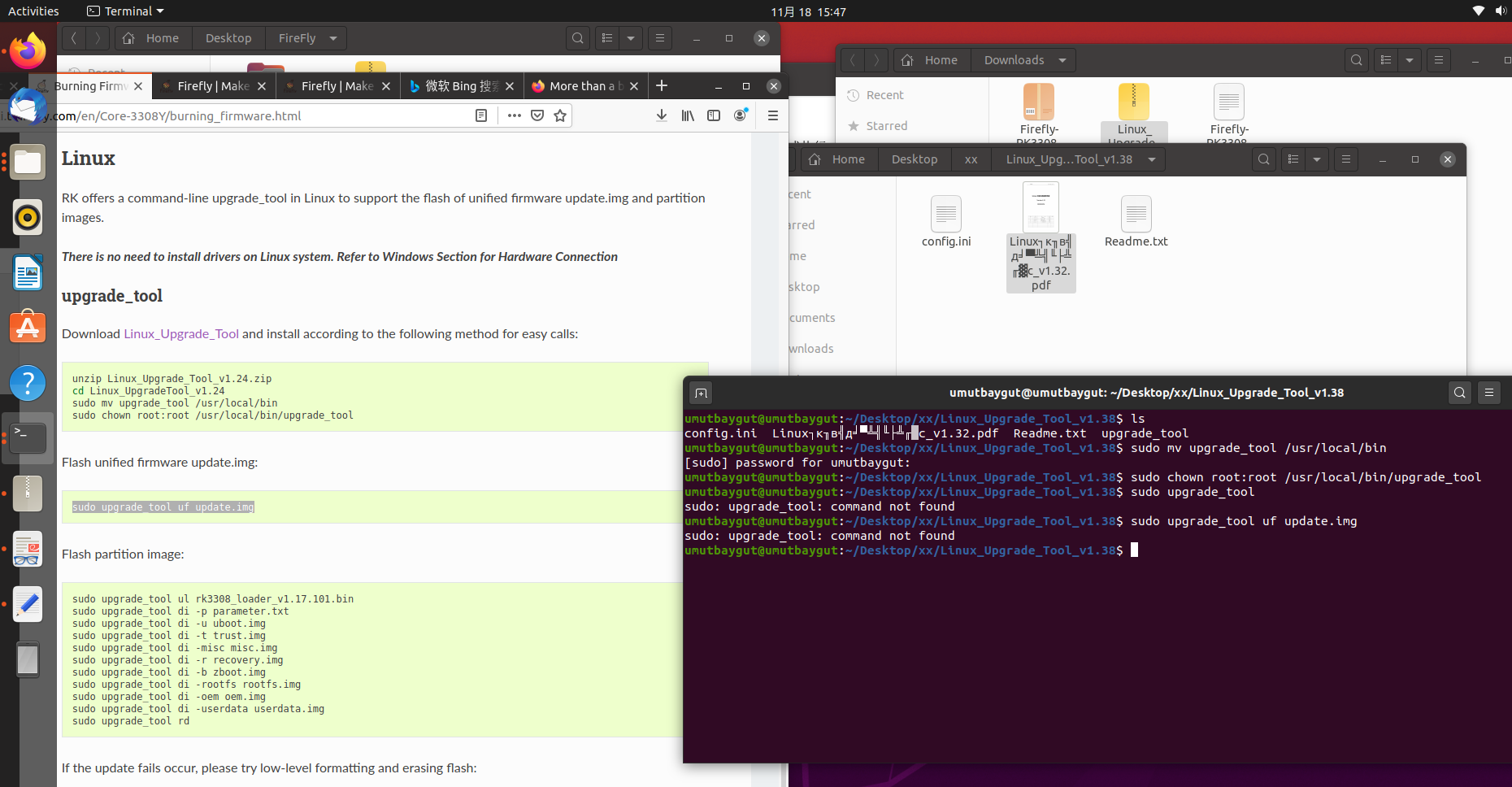Search in Linux_Upgrade_Tool folder window
Viewport: 1512px width, 787px height.
pos(1264,159)
